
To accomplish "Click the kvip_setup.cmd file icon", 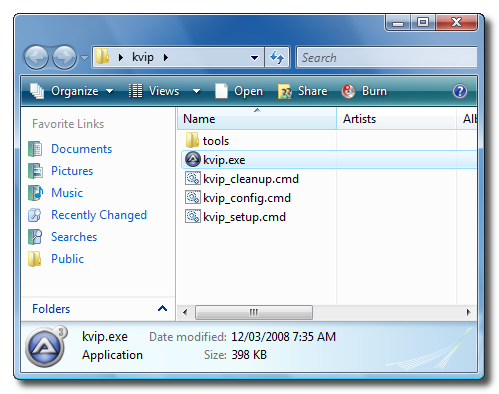I will coord(193,216).
